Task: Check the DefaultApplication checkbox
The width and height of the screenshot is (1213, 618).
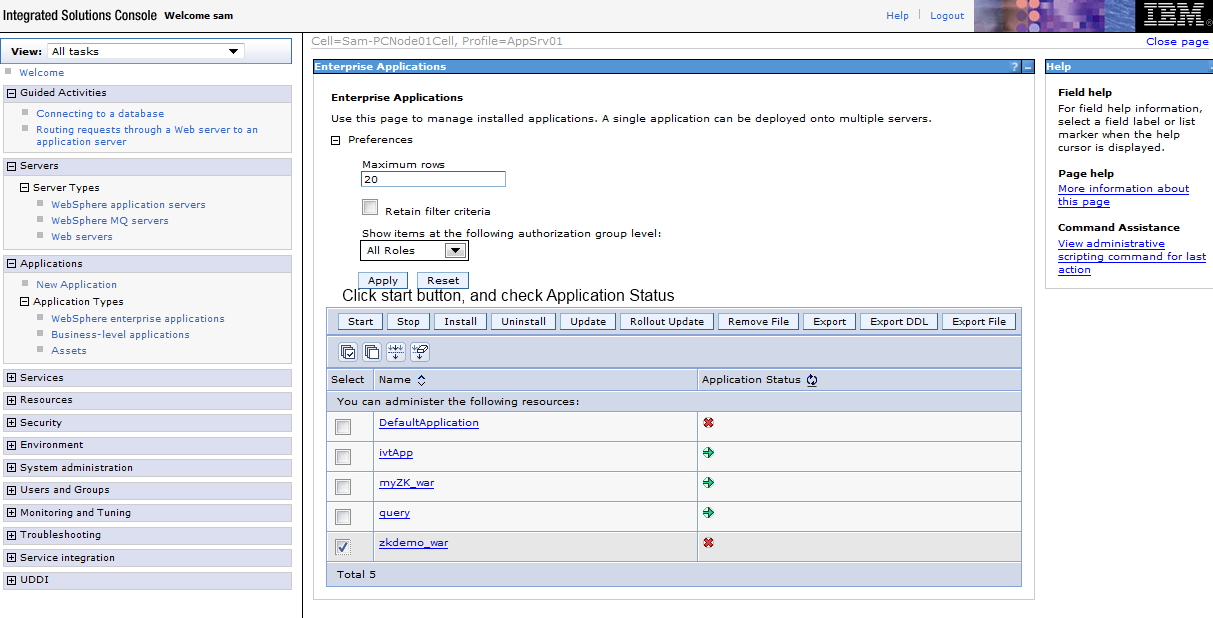Action: tap(343, 427)
